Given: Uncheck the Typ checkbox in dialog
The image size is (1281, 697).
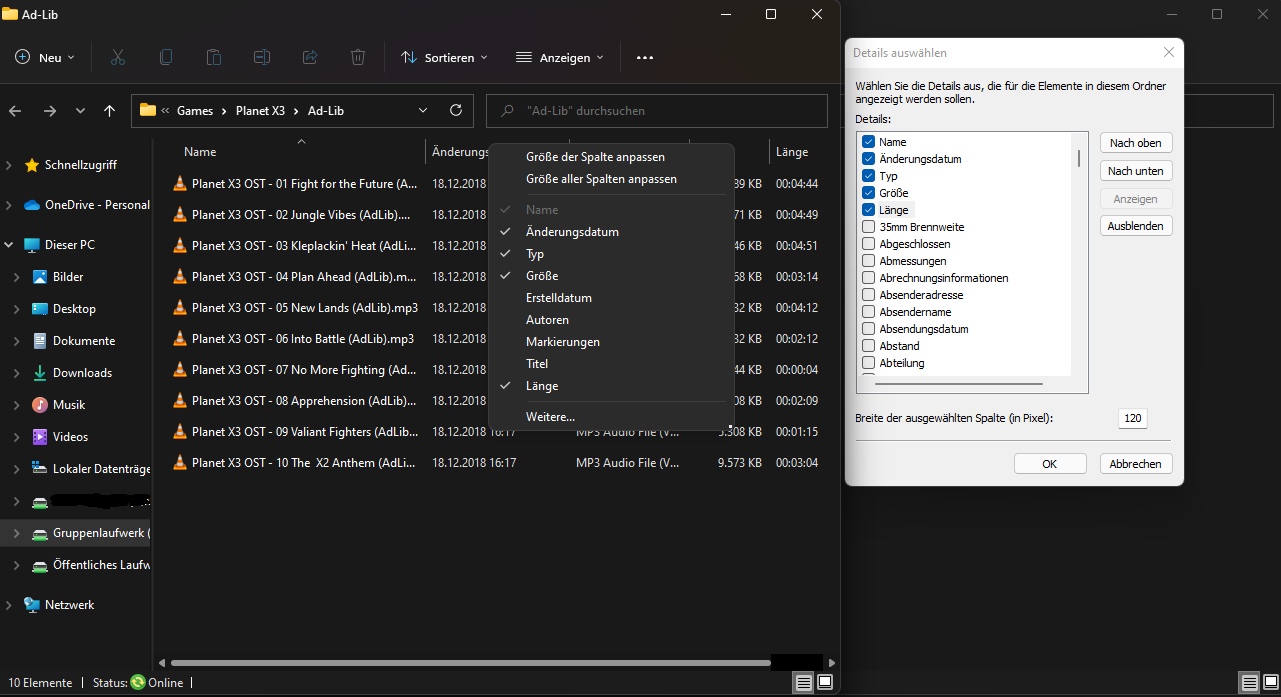Looking at the screenshot, I should click(868, 176).
